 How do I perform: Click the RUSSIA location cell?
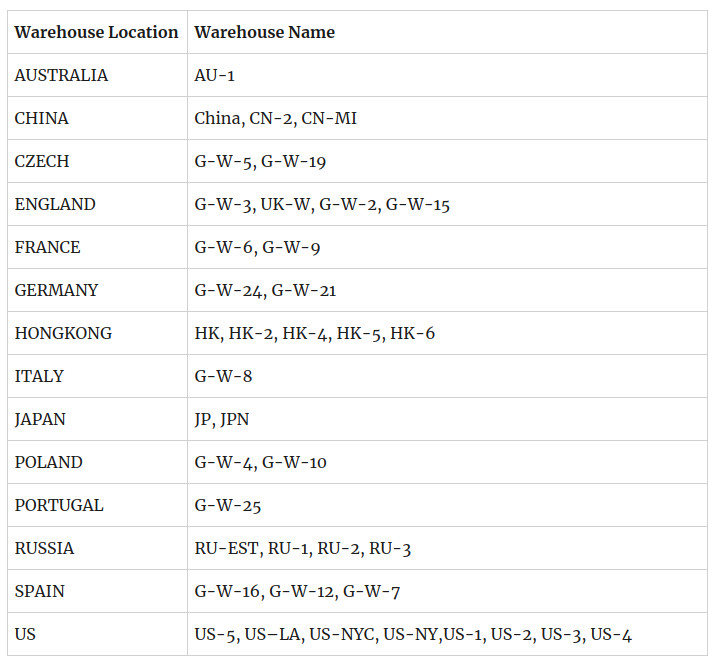[x=97, y=549]
